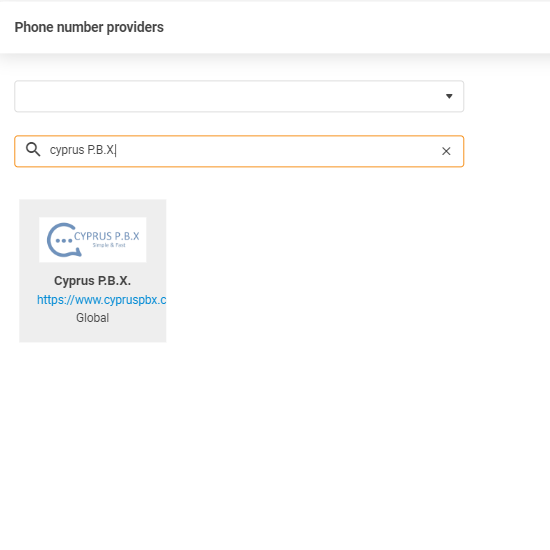Click the empty filter combo box field

239,96
